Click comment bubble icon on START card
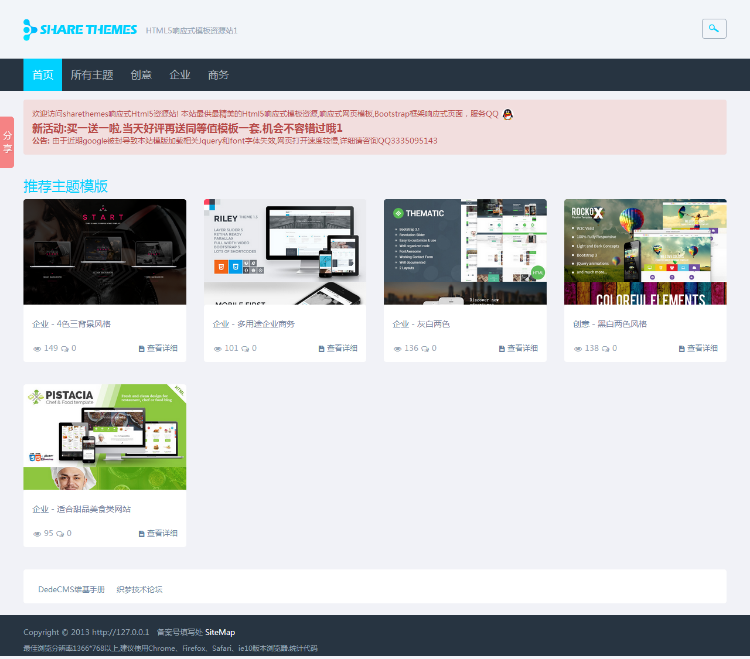This screenshot has height=659, width=750. 65,349
